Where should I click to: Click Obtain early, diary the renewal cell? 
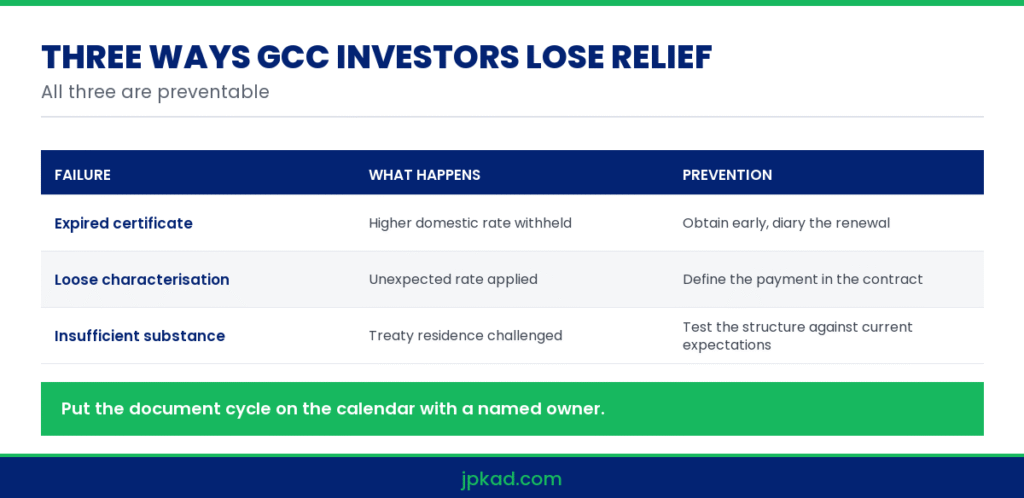click(x=786, y=223)
